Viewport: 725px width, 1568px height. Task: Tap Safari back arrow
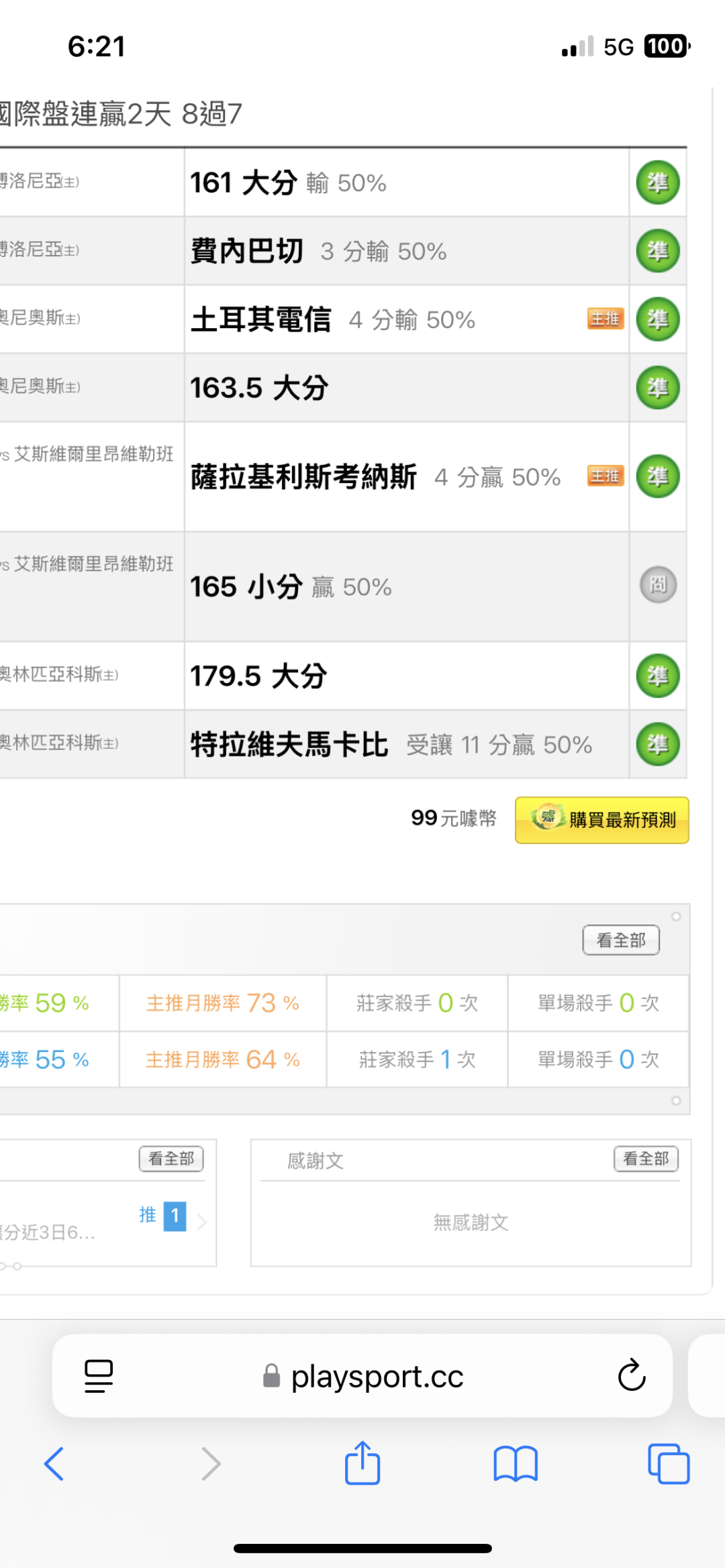54,1463
